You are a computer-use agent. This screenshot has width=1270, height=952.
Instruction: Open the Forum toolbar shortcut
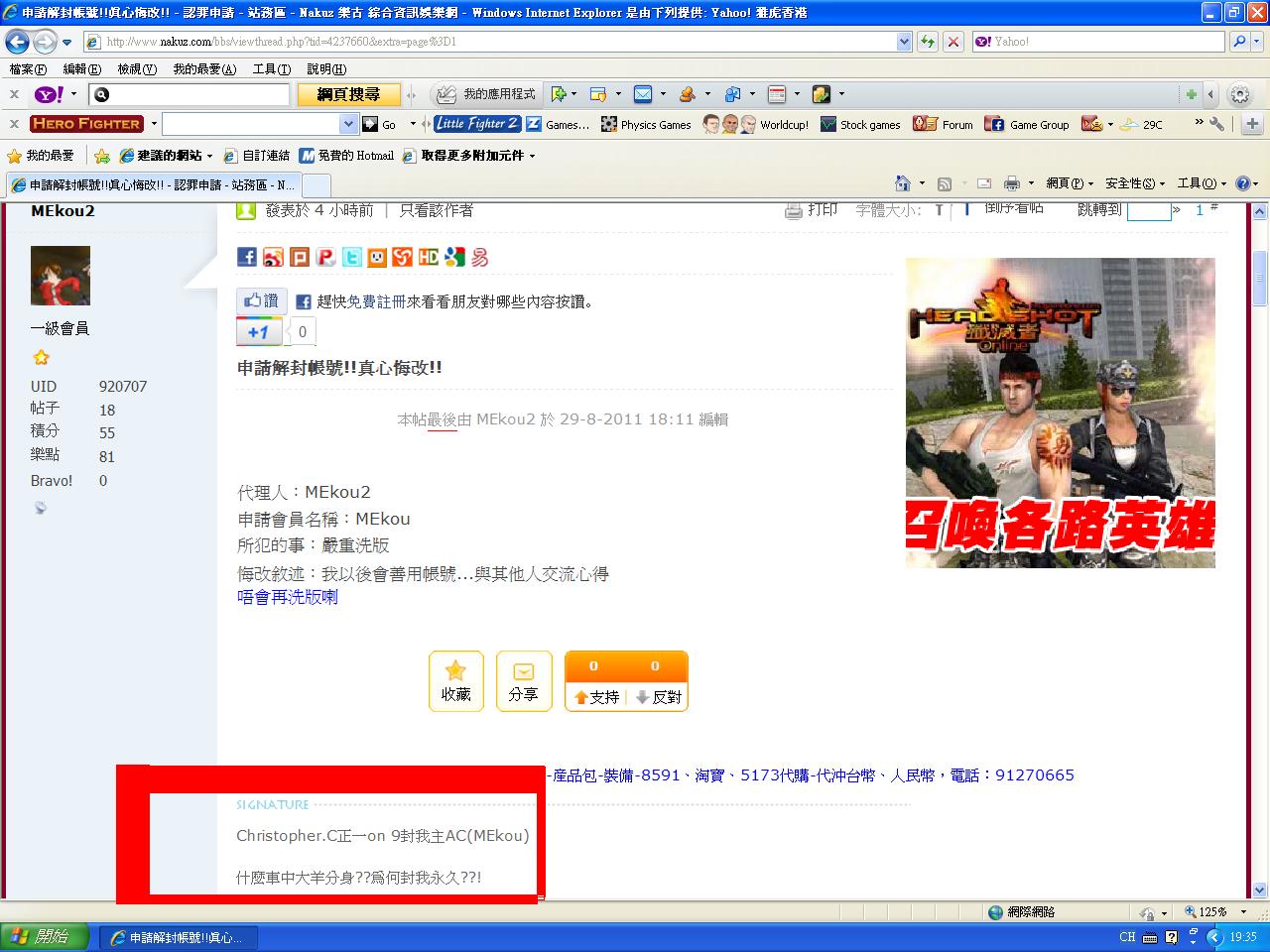tap(944, 125)
